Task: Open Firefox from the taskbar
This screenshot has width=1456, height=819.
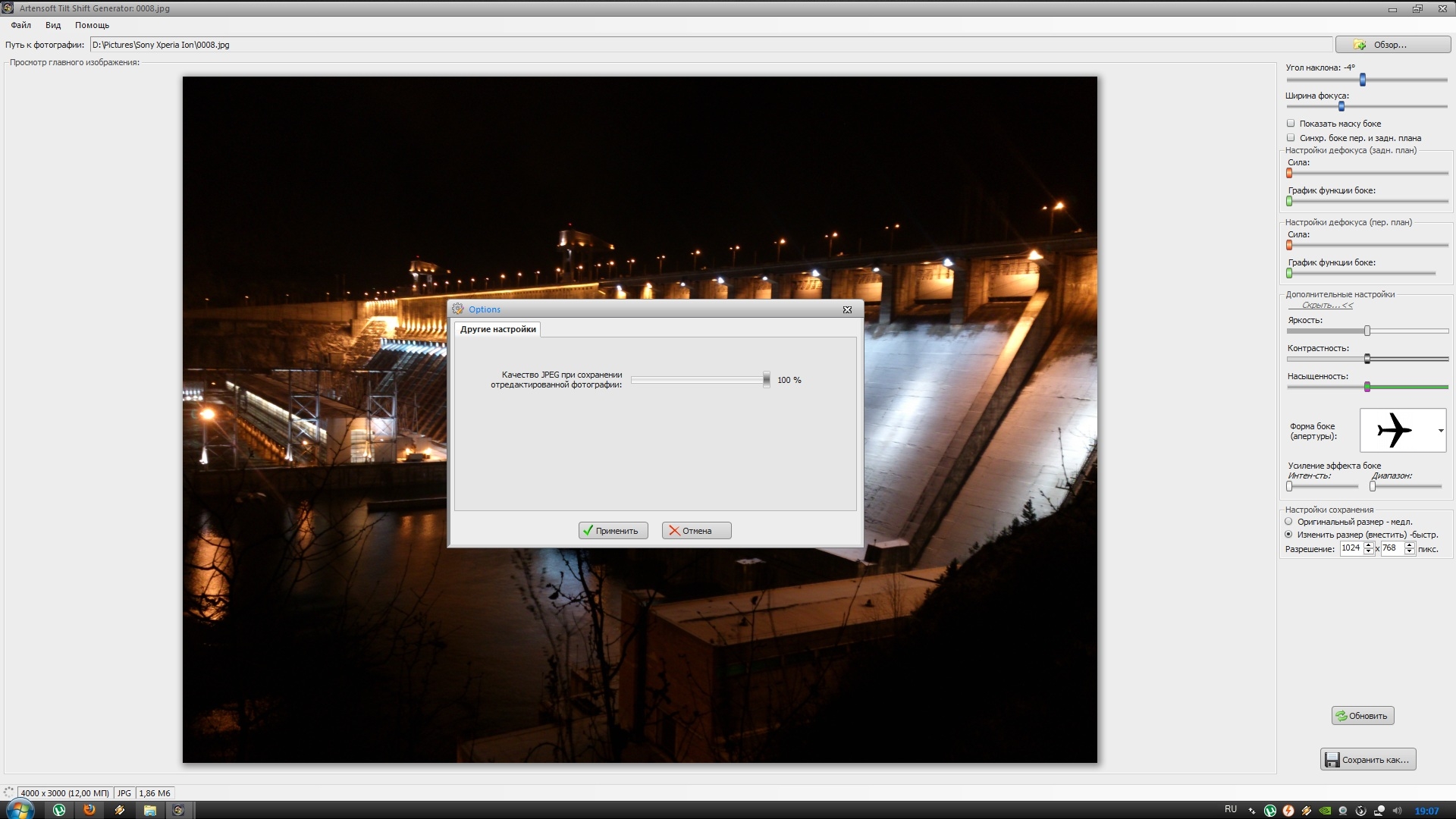Action: tap(89, 810)
